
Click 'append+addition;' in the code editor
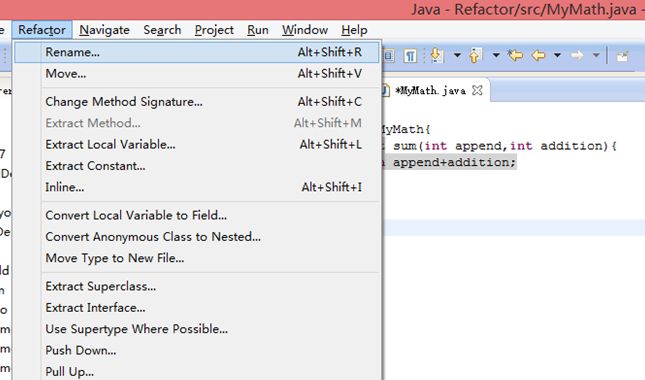pyautogui.click(x=454, y=162)
